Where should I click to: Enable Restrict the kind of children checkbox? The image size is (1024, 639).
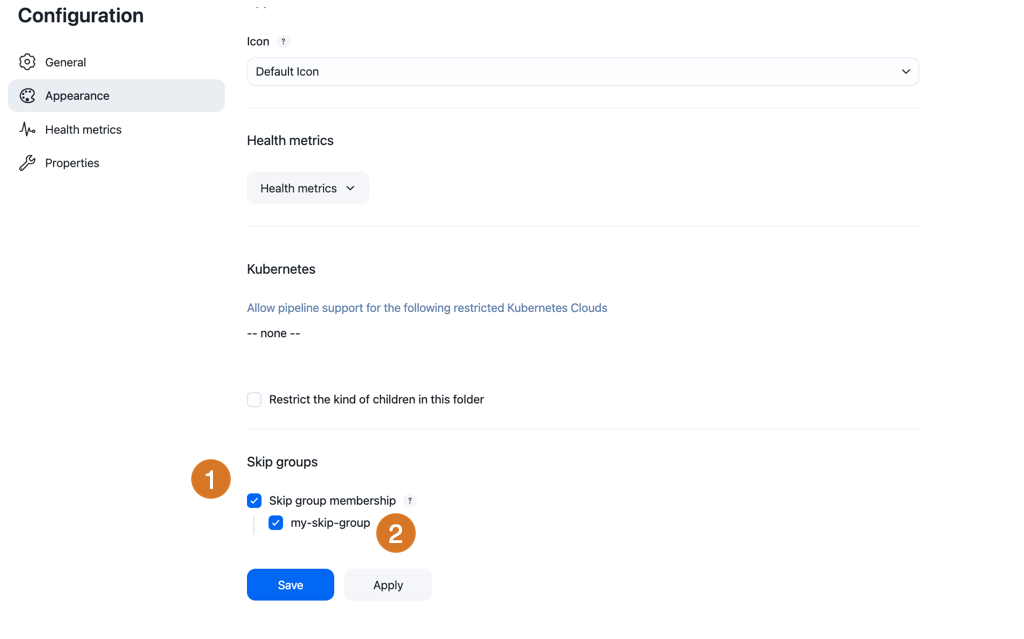pyautogui.click(x=254, y=399)
